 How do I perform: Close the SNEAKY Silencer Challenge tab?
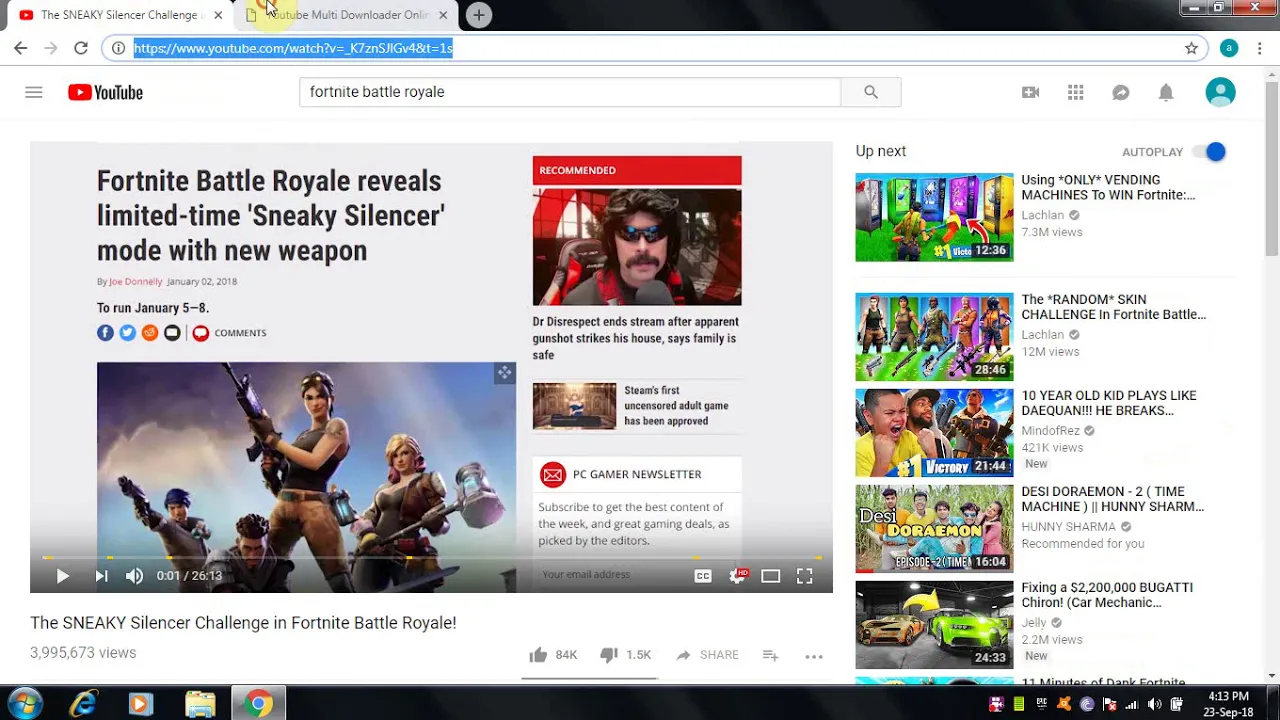click(218, 15)
